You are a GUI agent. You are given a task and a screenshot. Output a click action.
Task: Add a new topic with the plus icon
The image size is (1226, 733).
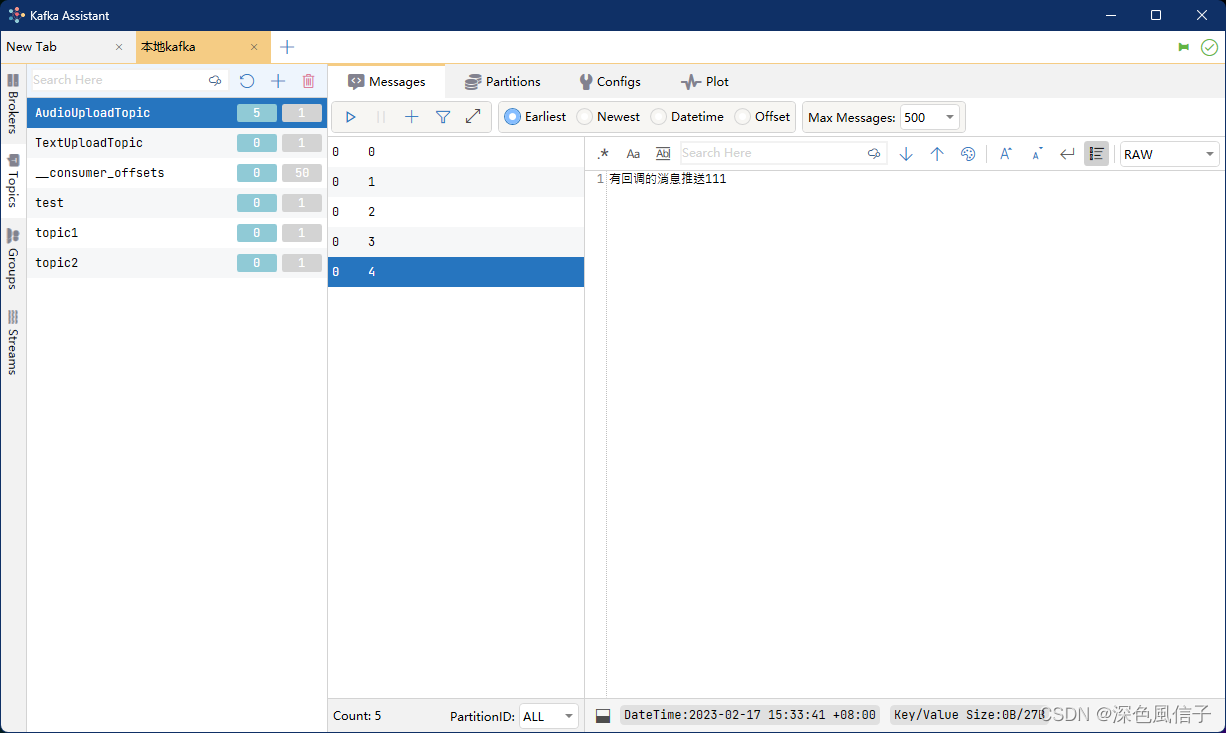(278, 81)
